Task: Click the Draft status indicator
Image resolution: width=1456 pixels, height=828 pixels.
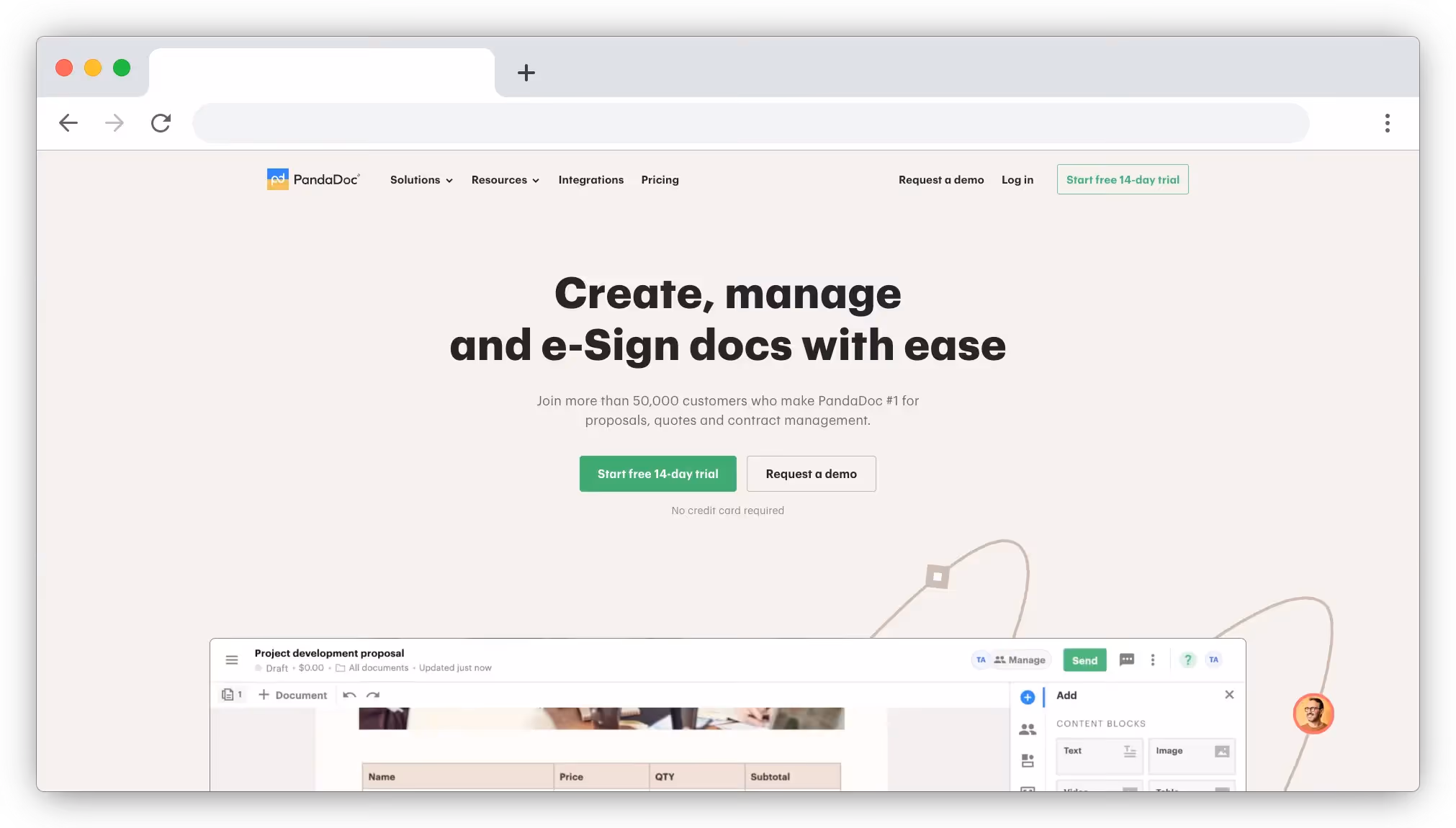Action: 277,668
